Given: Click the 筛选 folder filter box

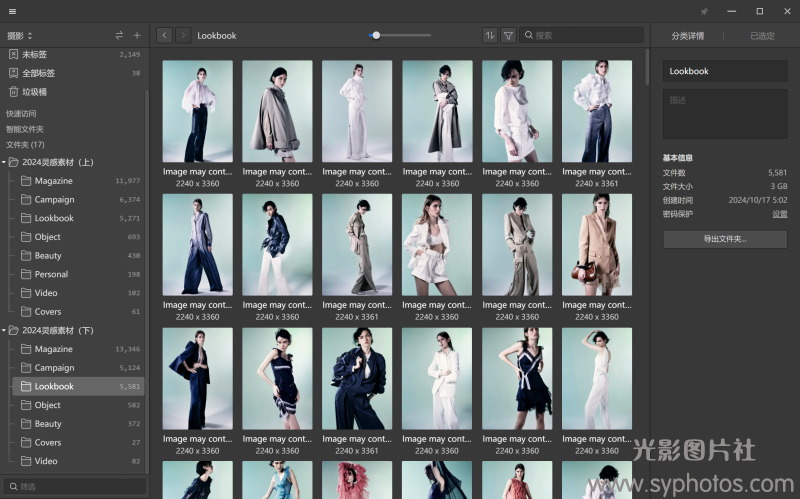Looking at the screenshot, I should point(75,487).
